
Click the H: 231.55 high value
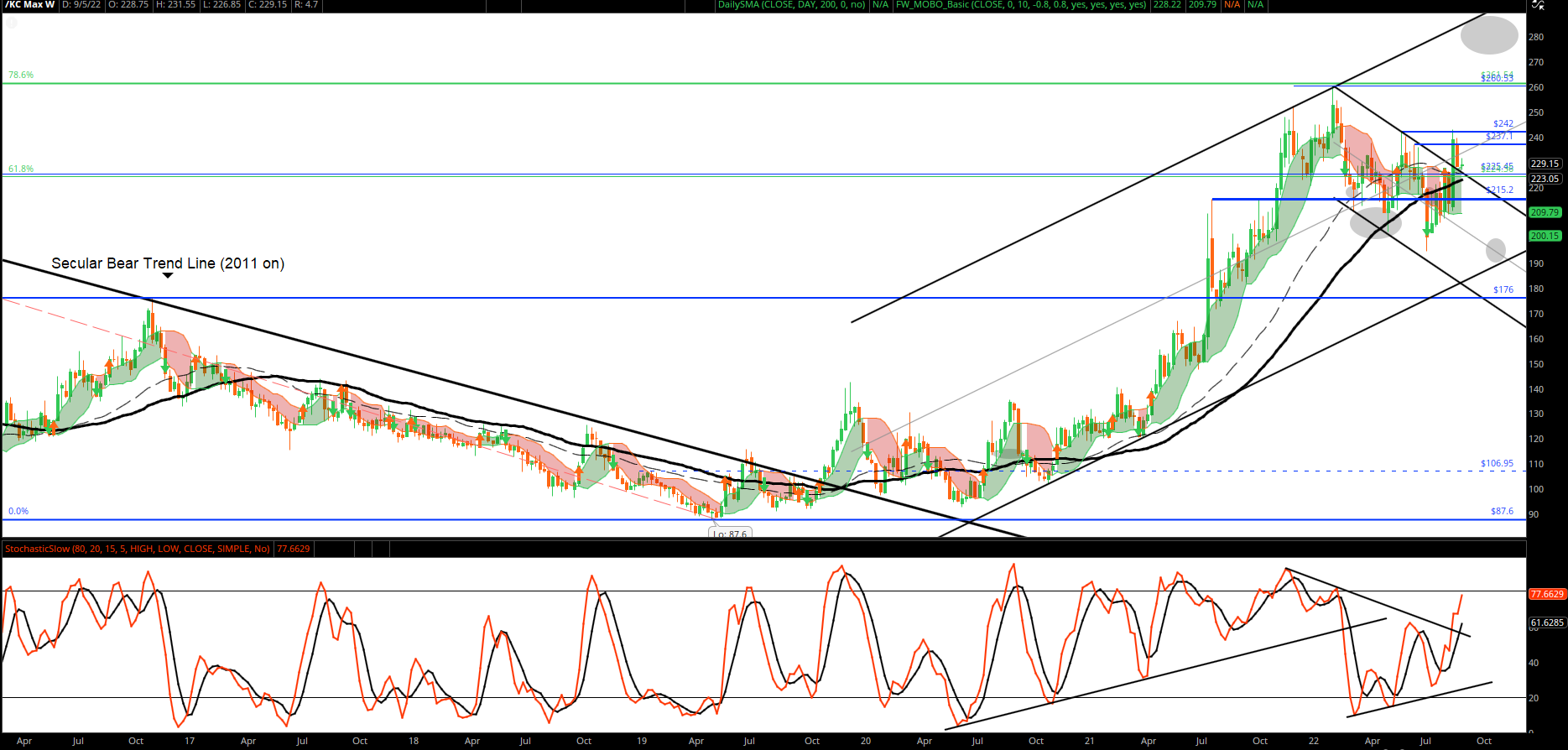tap(175, 5)
